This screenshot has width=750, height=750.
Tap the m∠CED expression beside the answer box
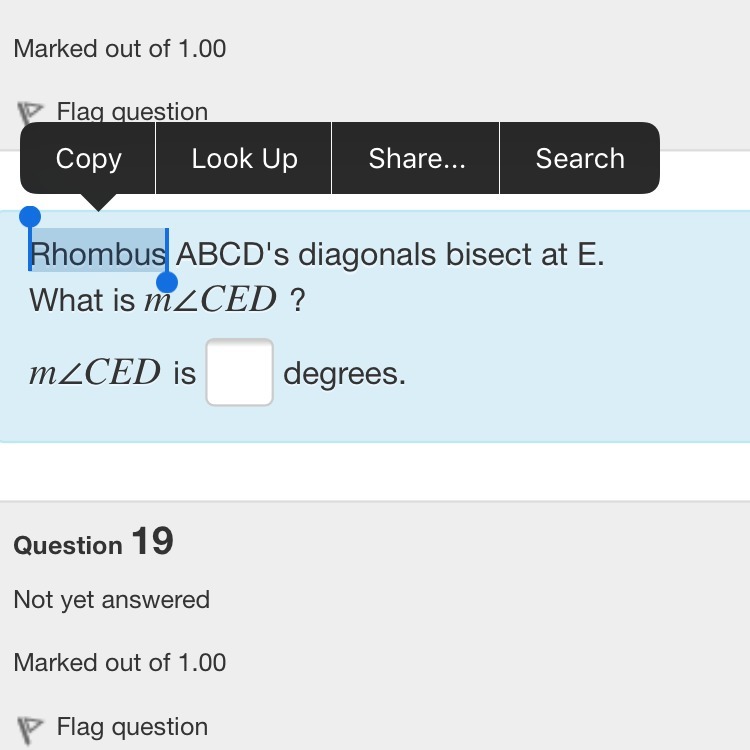(x=95, y=373)
